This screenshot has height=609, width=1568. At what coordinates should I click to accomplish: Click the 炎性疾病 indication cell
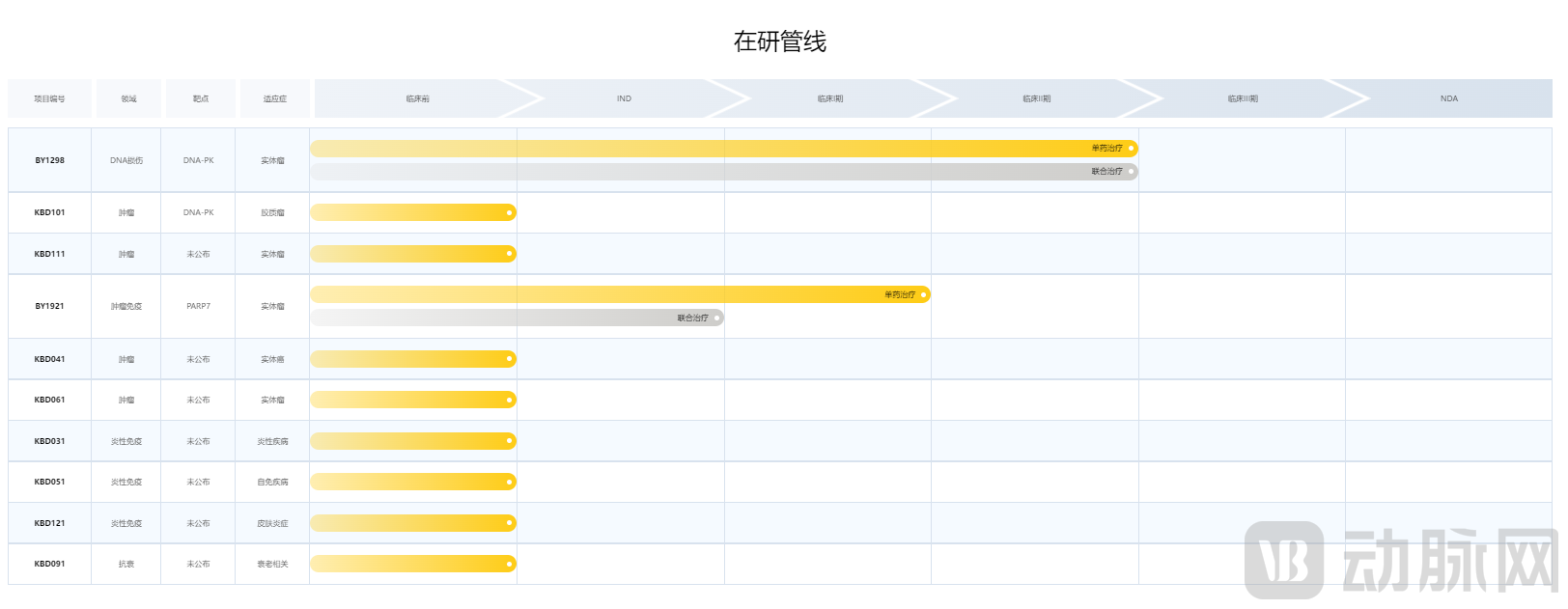(x=272, y=441)
